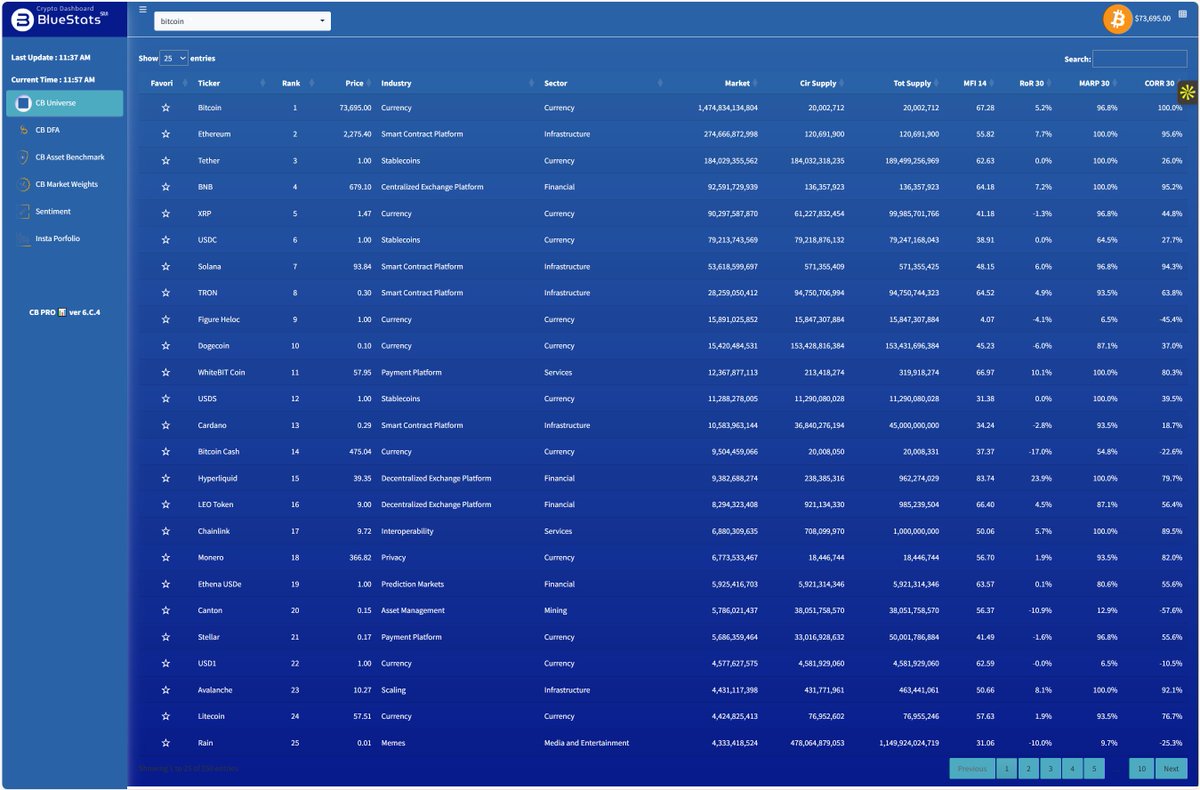This screenshot has width=1200, height=790.
Task: Click the Insta Porfolio sidebar icon
Action: (x=24, y=238)
